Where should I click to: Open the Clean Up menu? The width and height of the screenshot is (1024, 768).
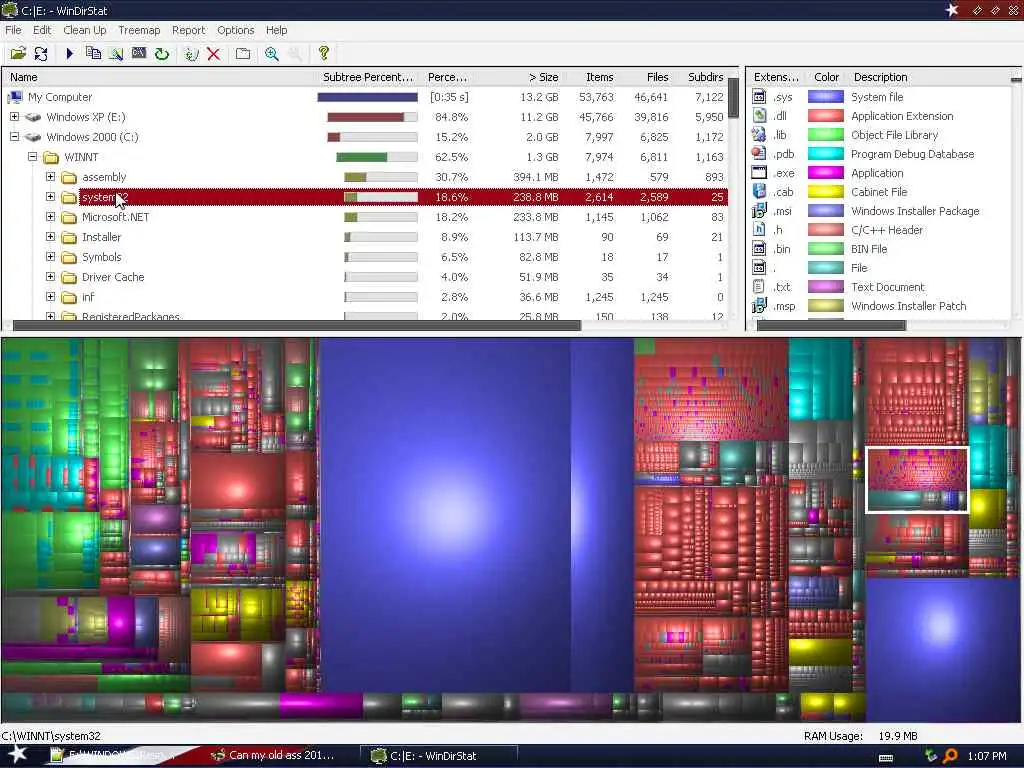(x=84, y=30)
